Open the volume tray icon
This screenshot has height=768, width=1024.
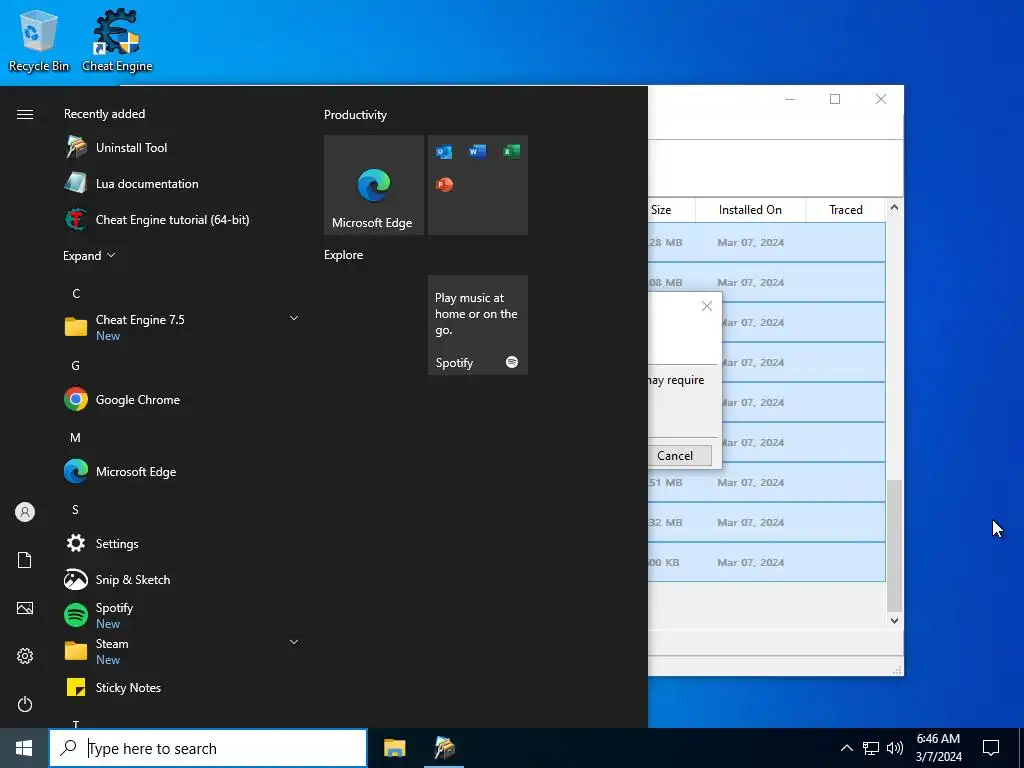[895, 748]
